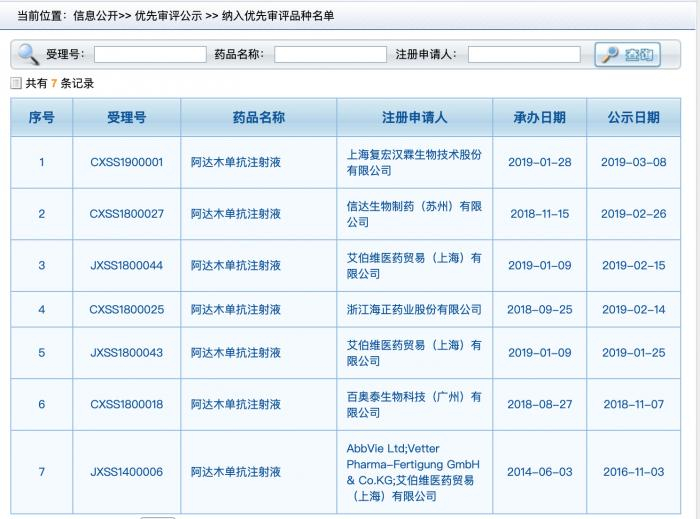This screenshot has height=519, width=700.
Task: Click 信息公开 in the breadcrumb
Action: pos(95,16)
